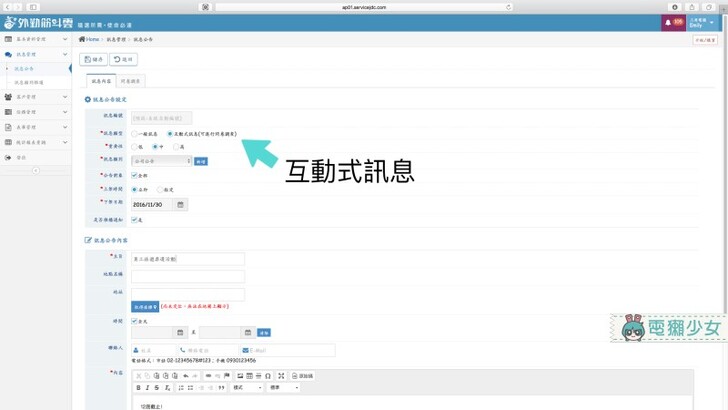Switch to the 問卷調查 tab
This screenshot has width=728, height=410.
pos(131,80)
